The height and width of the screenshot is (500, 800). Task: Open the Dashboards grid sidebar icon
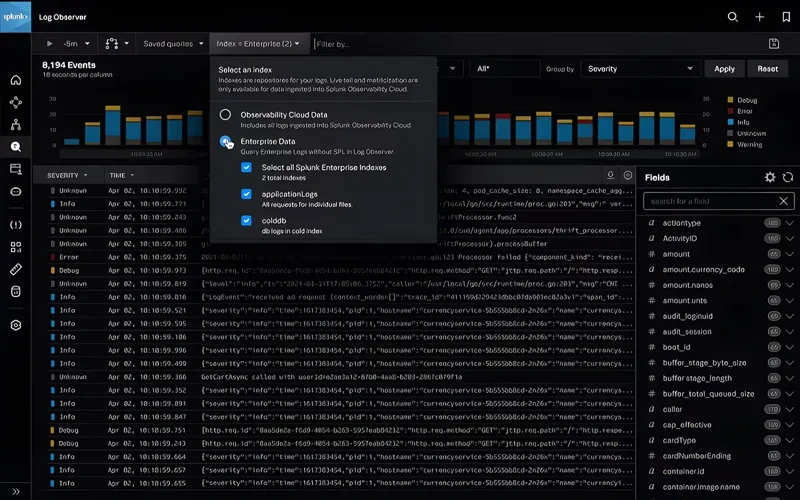[x=16, y=247]
